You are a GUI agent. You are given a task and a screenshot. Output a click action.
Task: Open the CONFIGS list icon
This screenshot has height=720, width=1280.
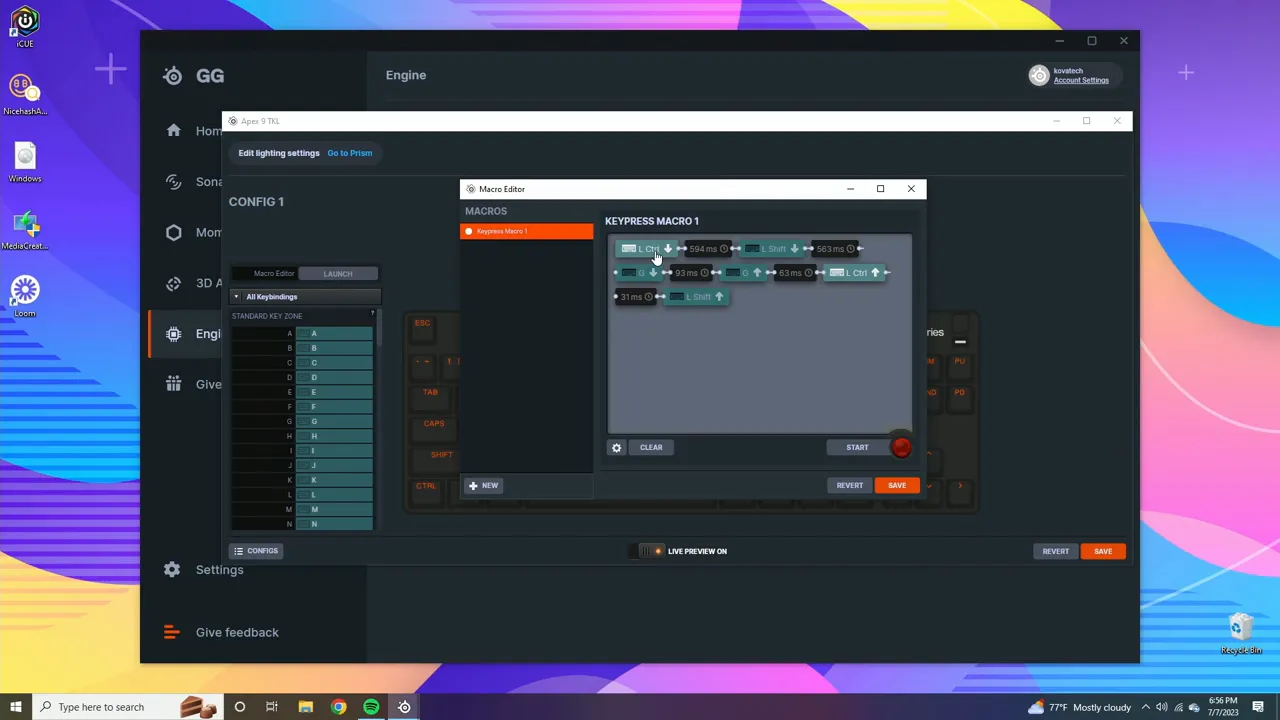click(x=240, y=551)
